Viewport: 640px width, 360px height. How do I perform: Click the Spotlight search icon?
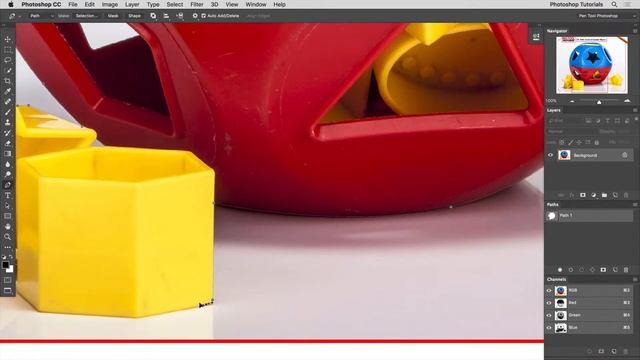click(614, 4)
